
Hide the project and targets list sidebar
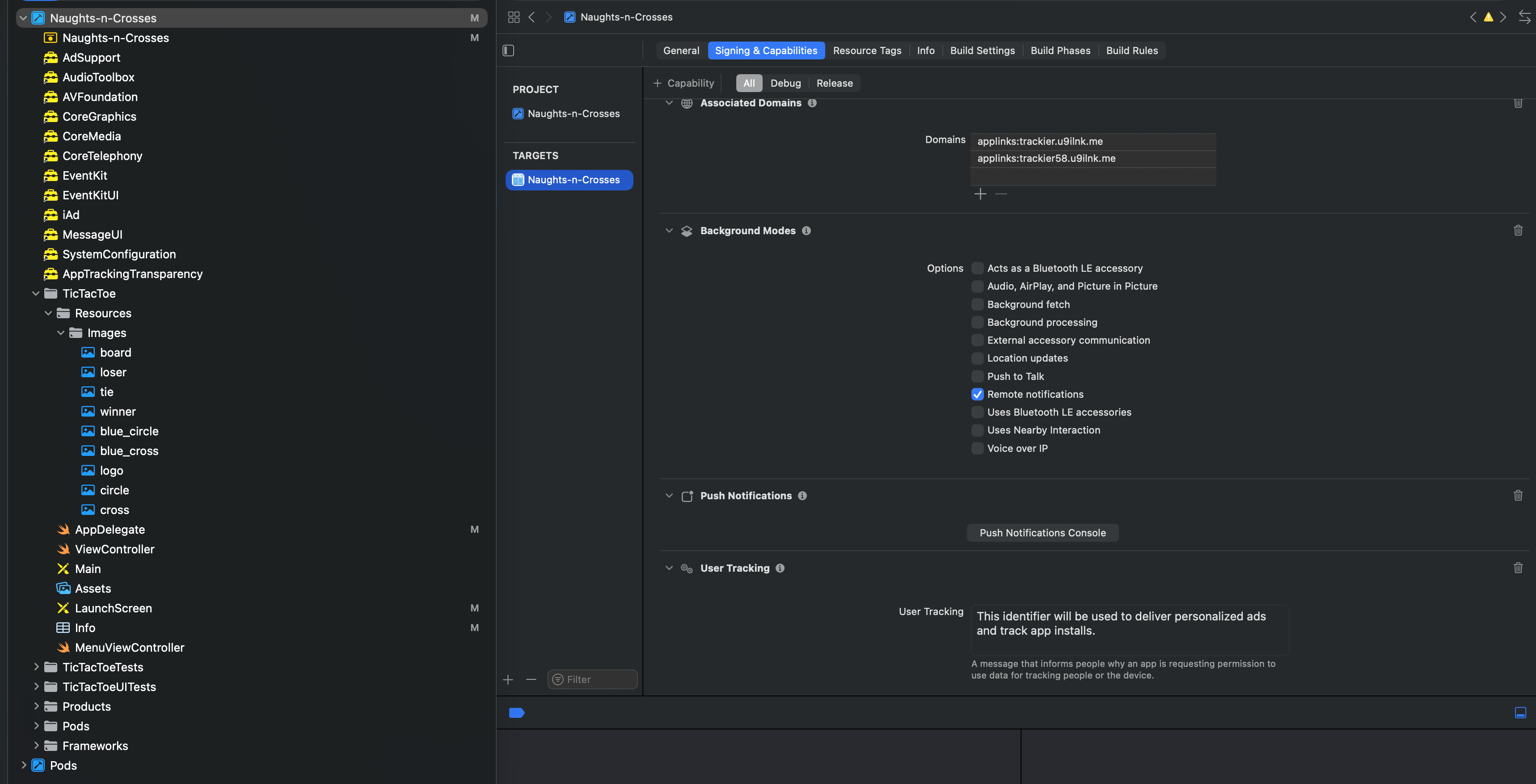[x=508, y=51]
